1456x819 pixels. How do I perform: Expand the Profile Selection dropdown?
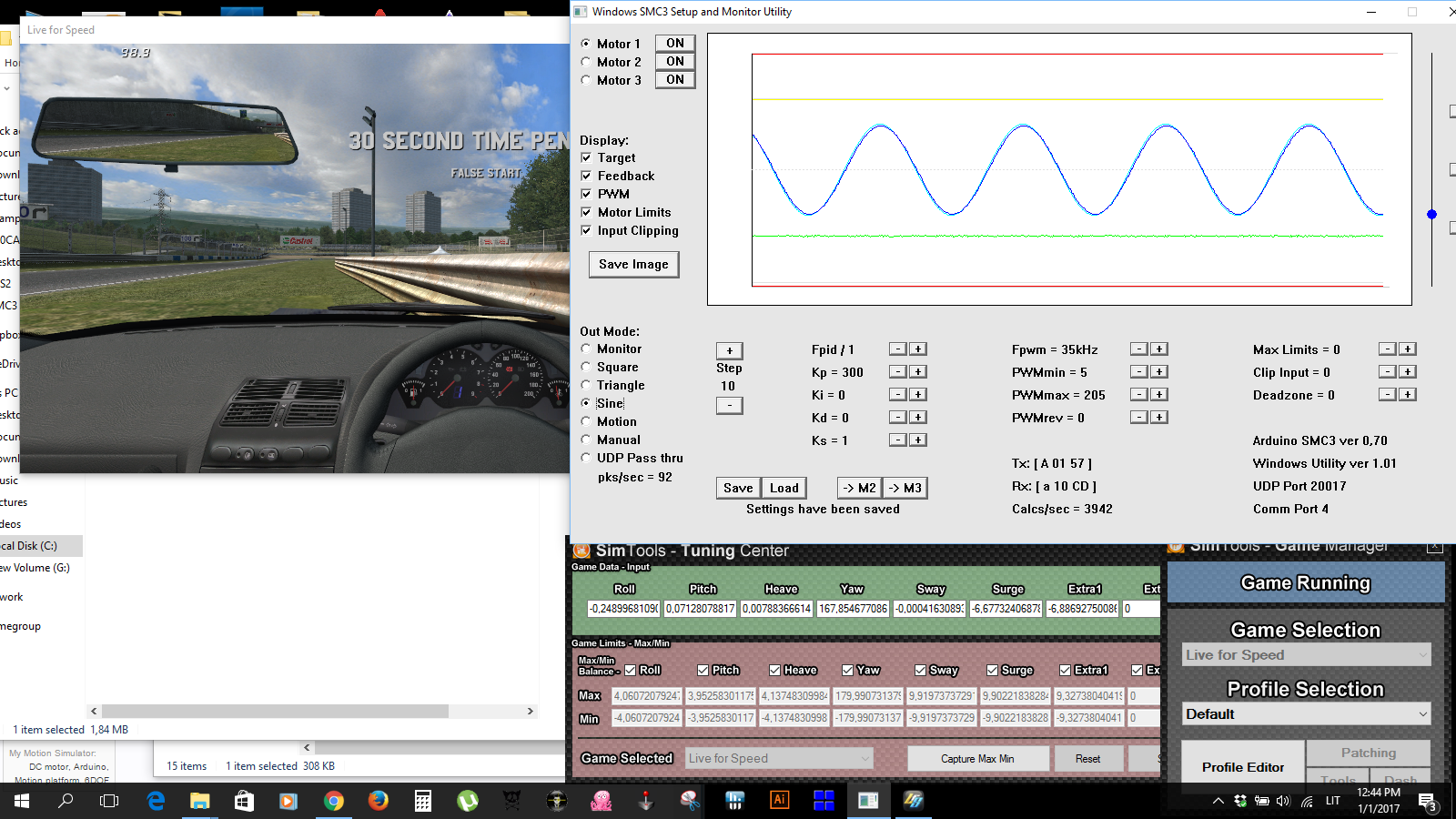pyautogui.click(x=1306, y=714)
